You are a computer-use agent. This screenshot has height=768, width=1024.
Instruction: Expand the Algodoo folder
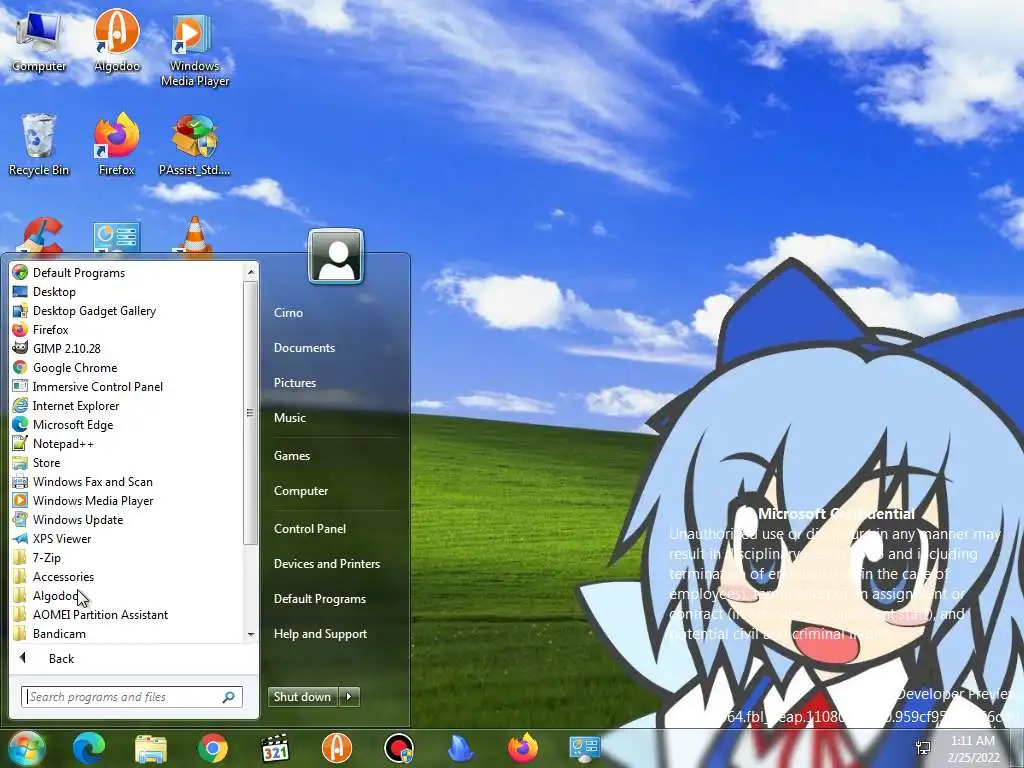coord(127,595)
